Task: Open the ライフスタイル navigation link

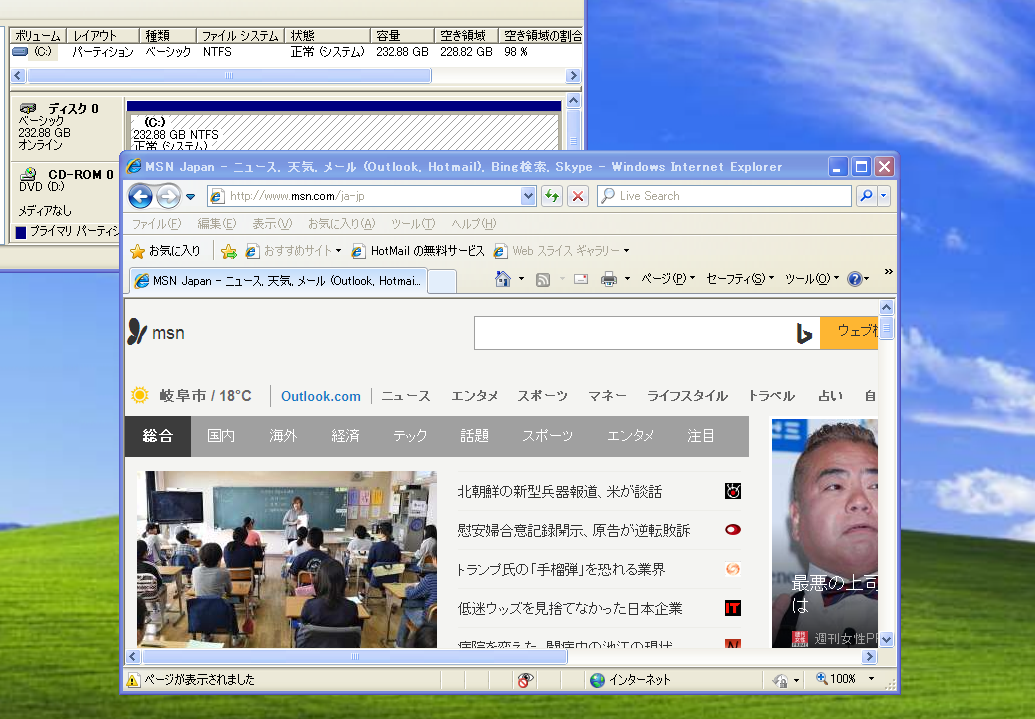Action: click(x=687, y=396)
